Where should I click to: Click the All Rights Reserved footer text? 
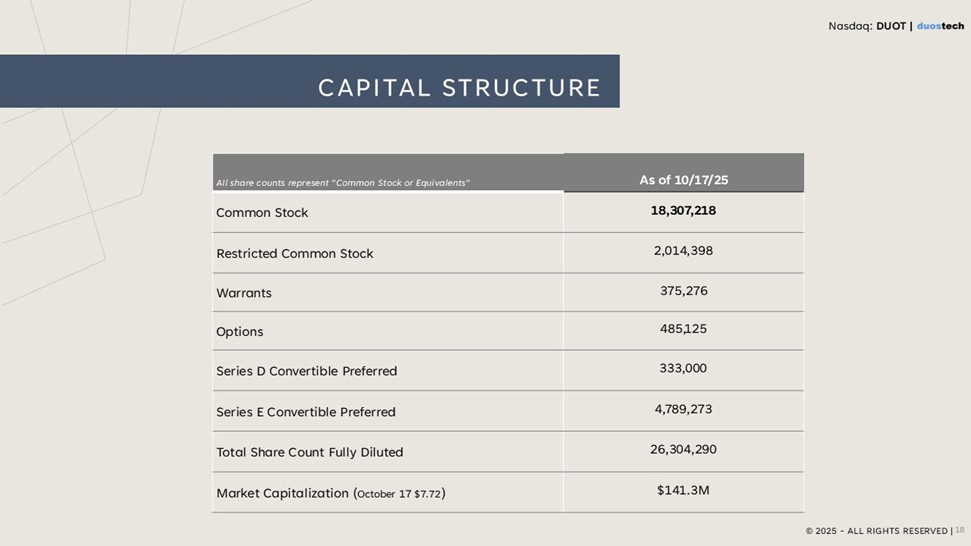877,531
